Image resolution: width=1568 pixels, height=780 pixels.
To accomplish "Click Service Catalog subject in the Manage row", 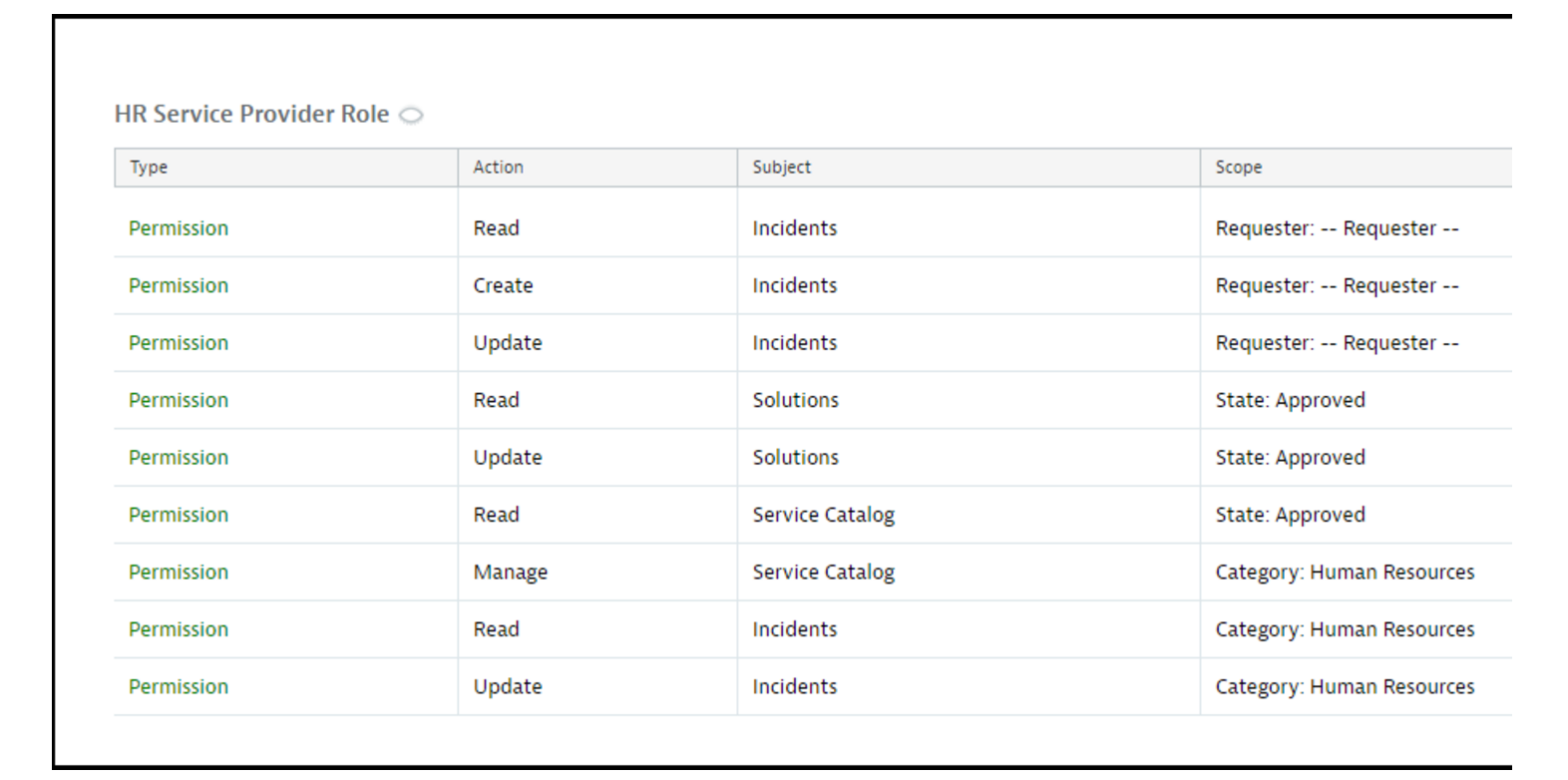I will pyautogui.click(x=823, y=573).
